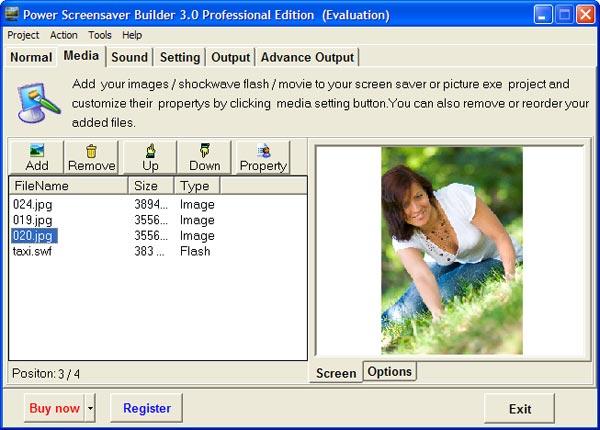Image resolution: width=600 pixels, height=430 pixels.
Task: Sort the list by the Size column header
Action: pyautogui.click(x=151, y=186)
